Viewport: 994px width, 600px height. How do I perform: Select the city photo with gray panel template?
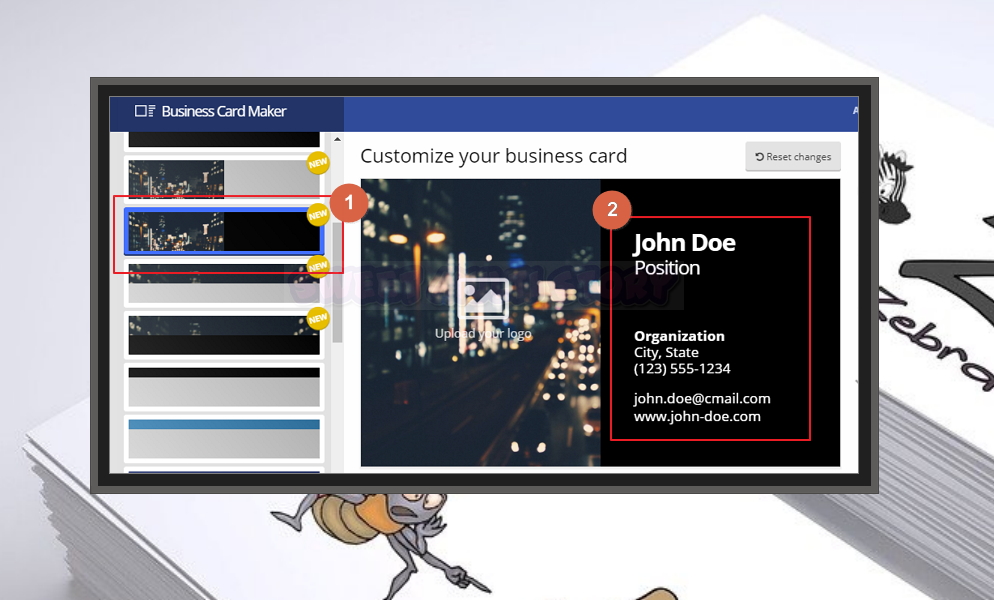(x=224, y=178)
